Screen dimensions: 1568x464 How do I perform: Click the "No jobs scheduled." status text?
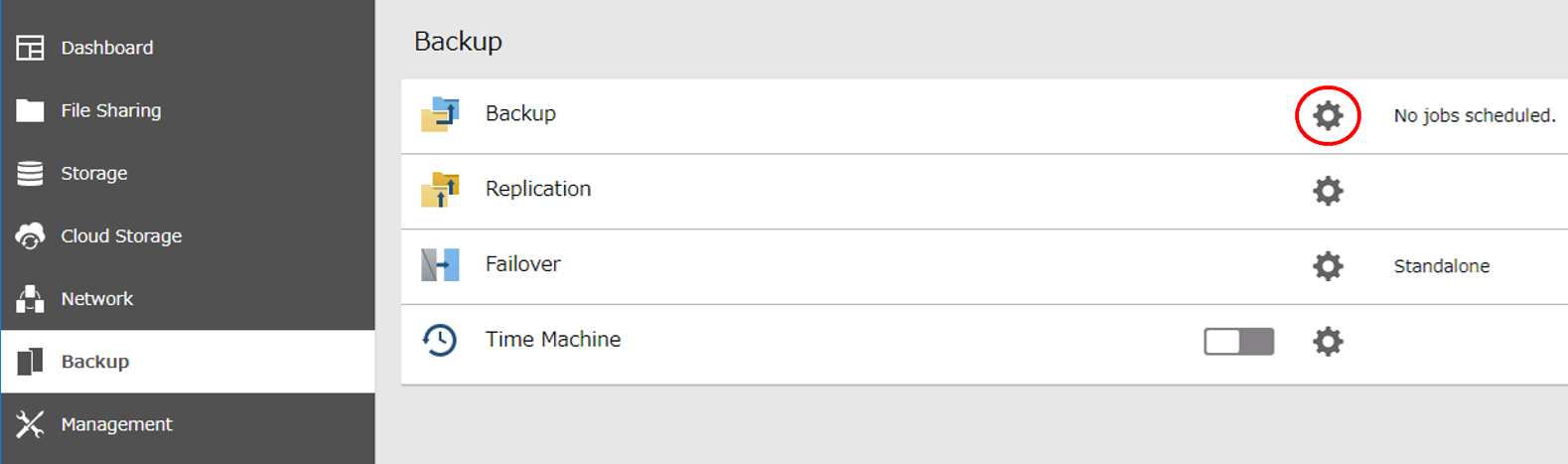(x=1474, y=116)
